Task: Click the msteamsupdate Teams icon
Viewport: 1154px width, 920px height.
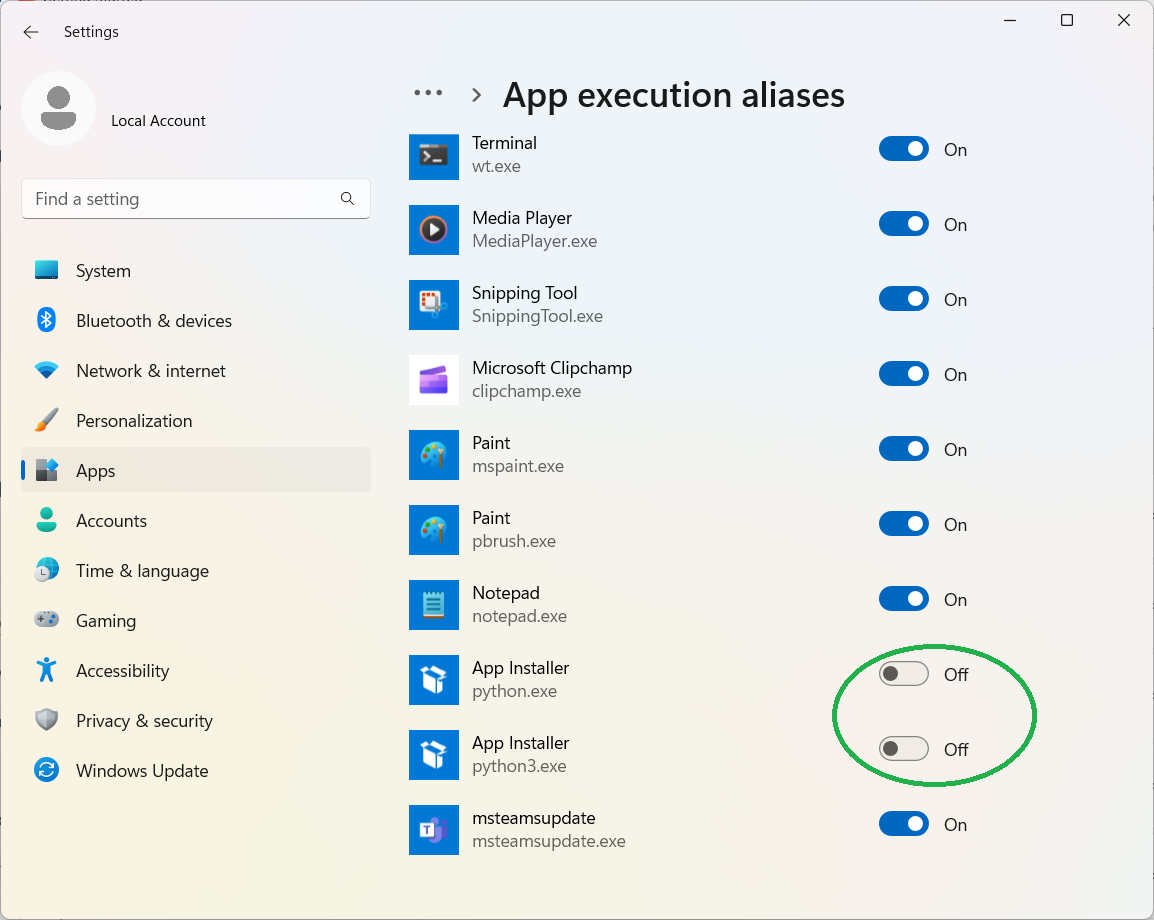Action: point(434,830)
